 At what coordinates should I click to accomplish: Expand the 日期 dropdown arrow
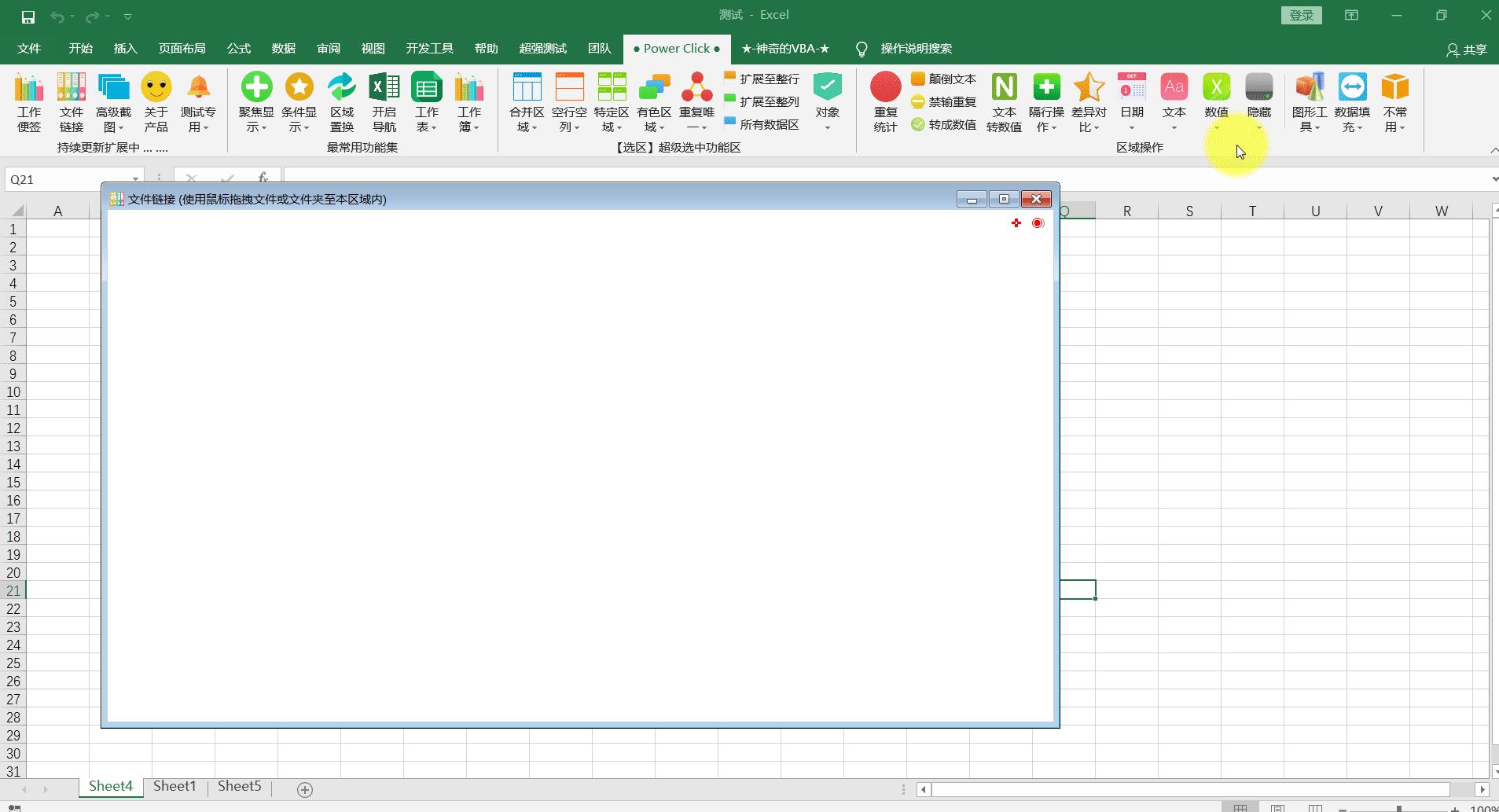(1132, 127)
